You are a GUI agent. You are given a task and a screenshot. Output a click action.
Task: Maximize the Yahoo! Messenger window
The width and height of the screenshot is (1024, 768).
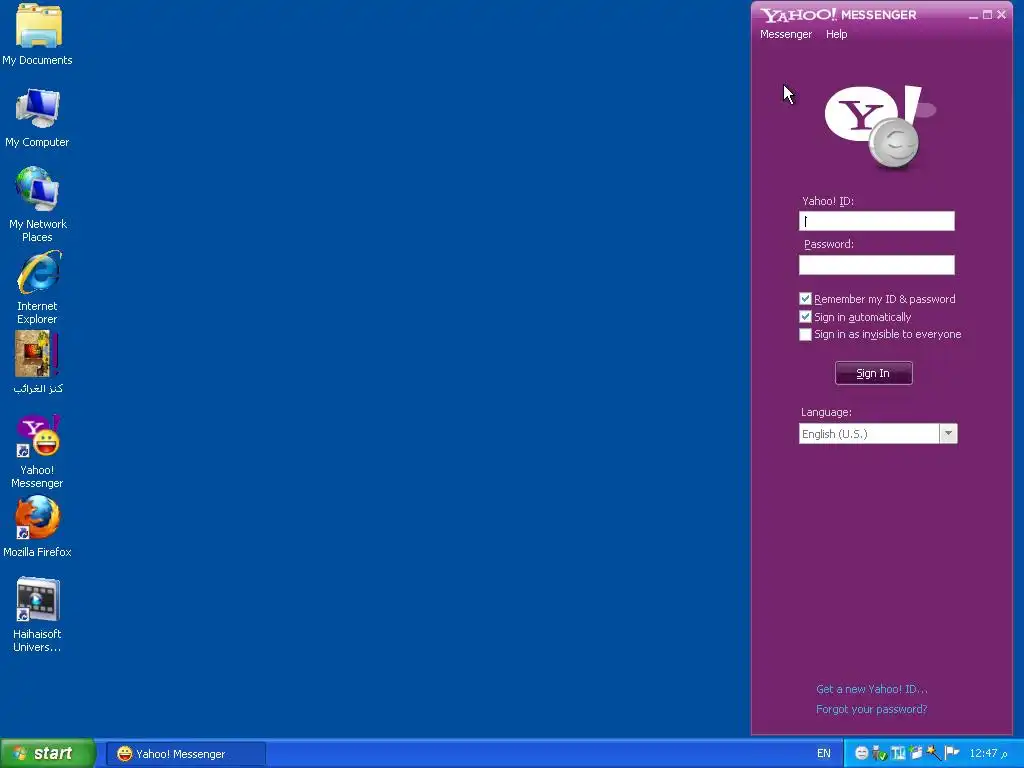coord(987,15)
